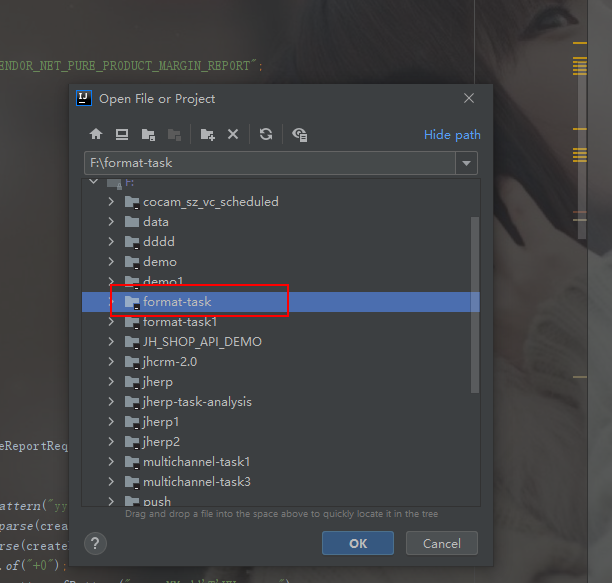Expand the cocam_sz_vc_scheduled folder
The image size is (612, 583).
(x=111, y=202)
